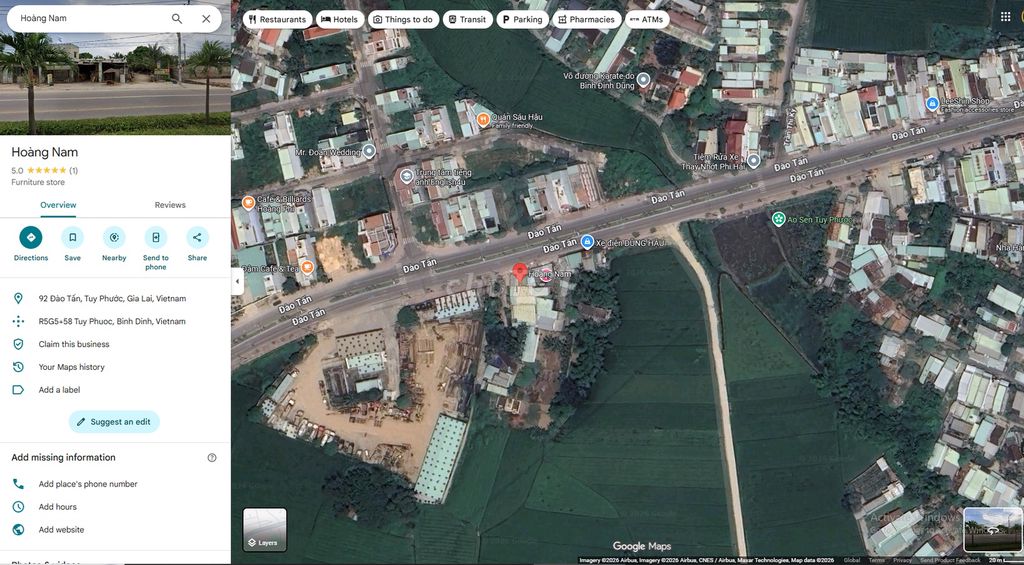Click Add place's phone number

(88, 484)
